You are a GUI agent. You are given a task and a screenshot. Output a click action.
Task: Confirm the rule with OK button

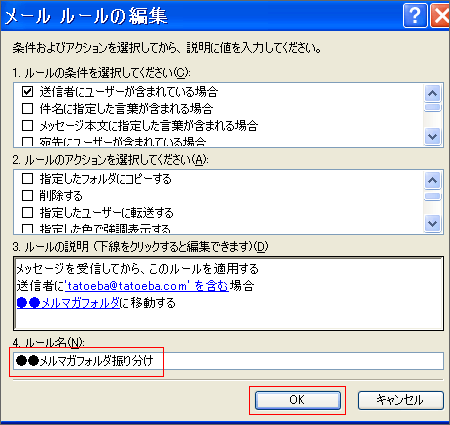pos(298,400)
